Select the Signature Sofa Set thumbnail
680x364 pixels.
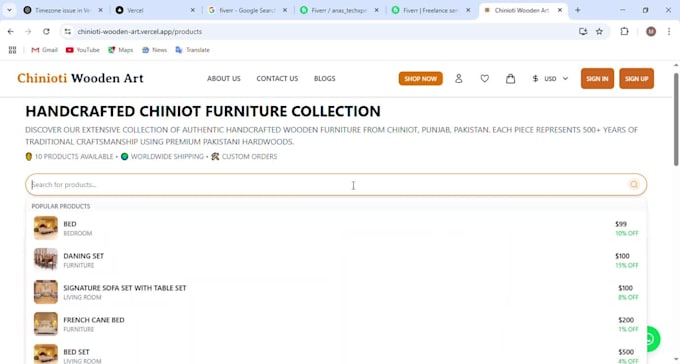(46, 292)
